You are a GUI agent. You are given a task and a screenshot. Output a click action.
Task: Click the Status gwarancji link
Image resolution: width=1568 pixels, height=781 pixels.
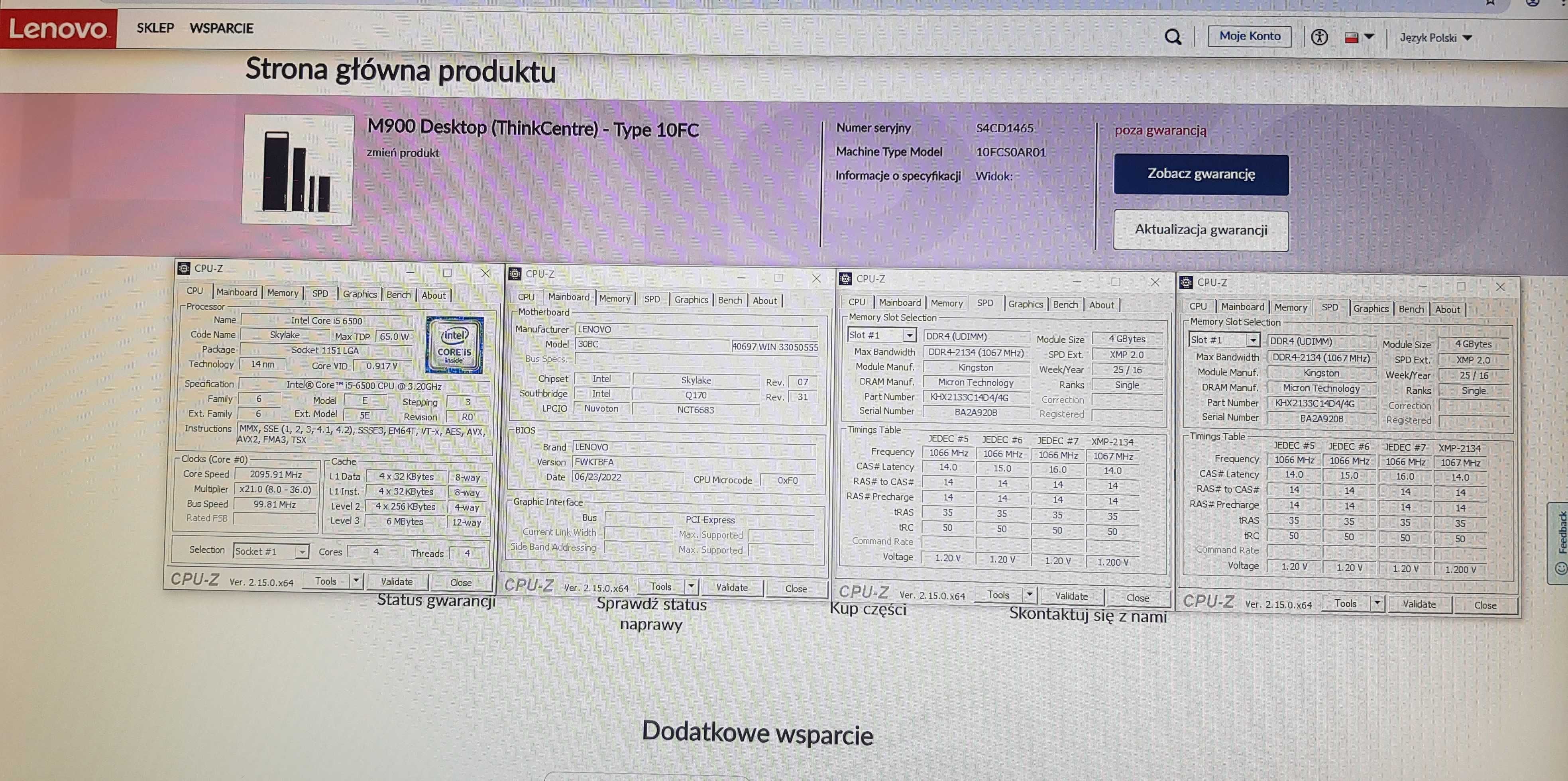pos(436,600)
